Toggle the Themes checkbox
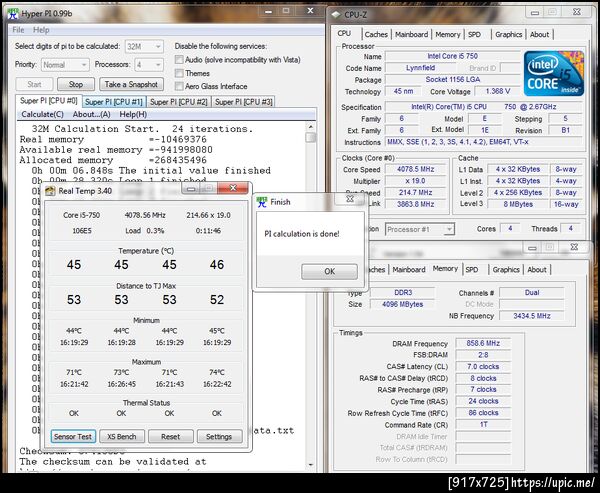The image size is (600, 493). [179, 73]
